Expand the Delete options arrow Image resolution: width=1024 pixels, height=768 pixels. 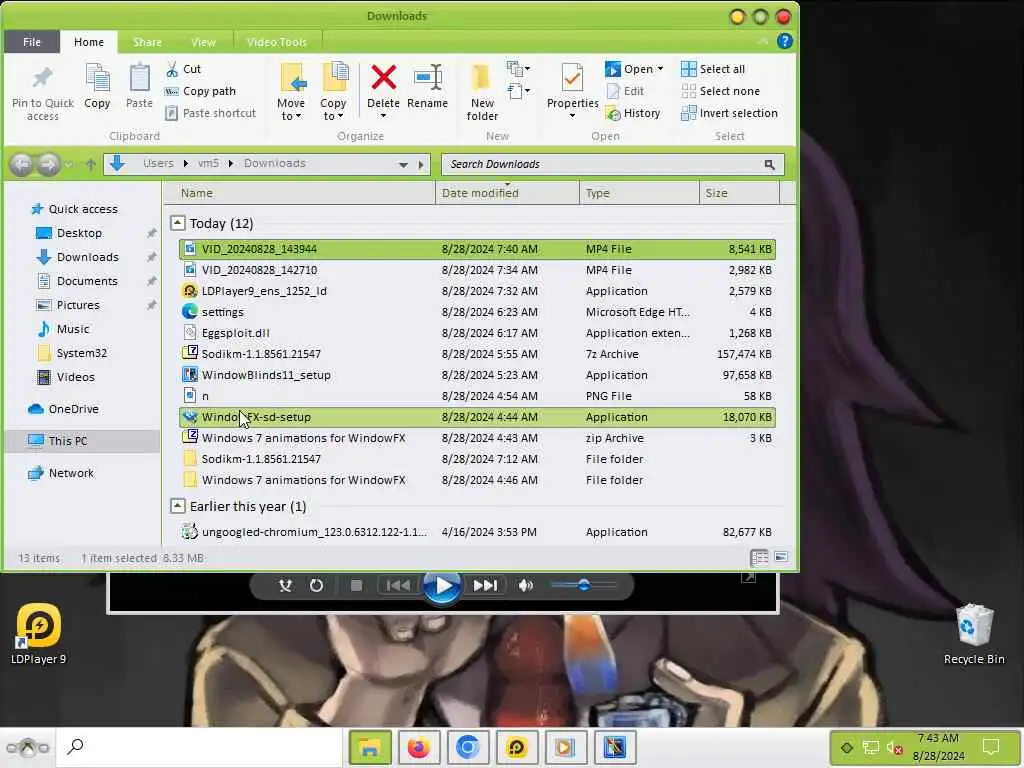(x=383, y=116)
